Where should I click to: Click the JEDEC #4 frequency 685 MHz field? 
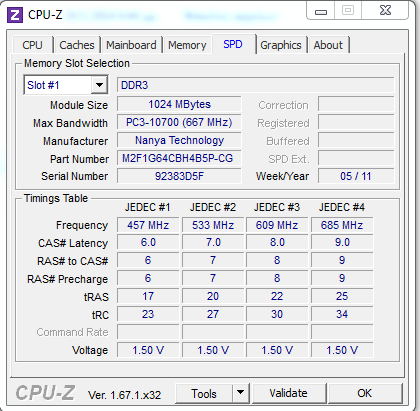pos(342,225)
